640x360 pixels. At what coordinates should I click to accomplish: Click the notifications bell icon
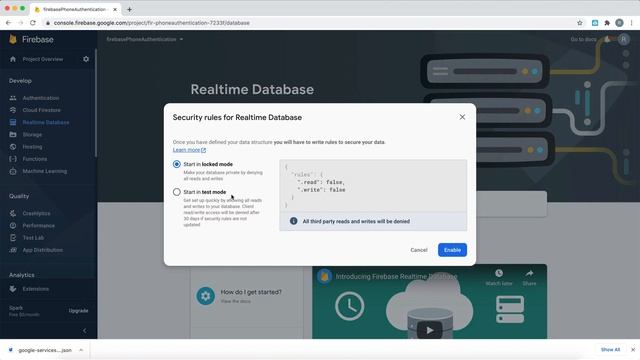[x=607, y=39]
